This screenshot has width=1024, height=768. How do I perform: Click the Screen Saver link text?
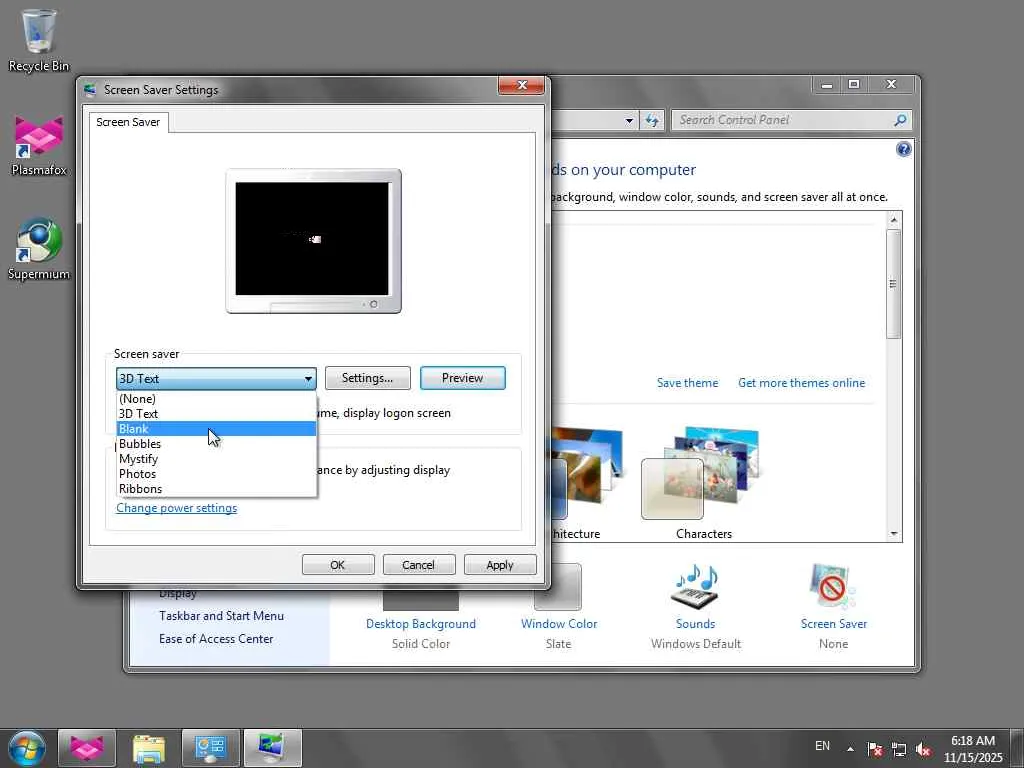coord(833,624)
